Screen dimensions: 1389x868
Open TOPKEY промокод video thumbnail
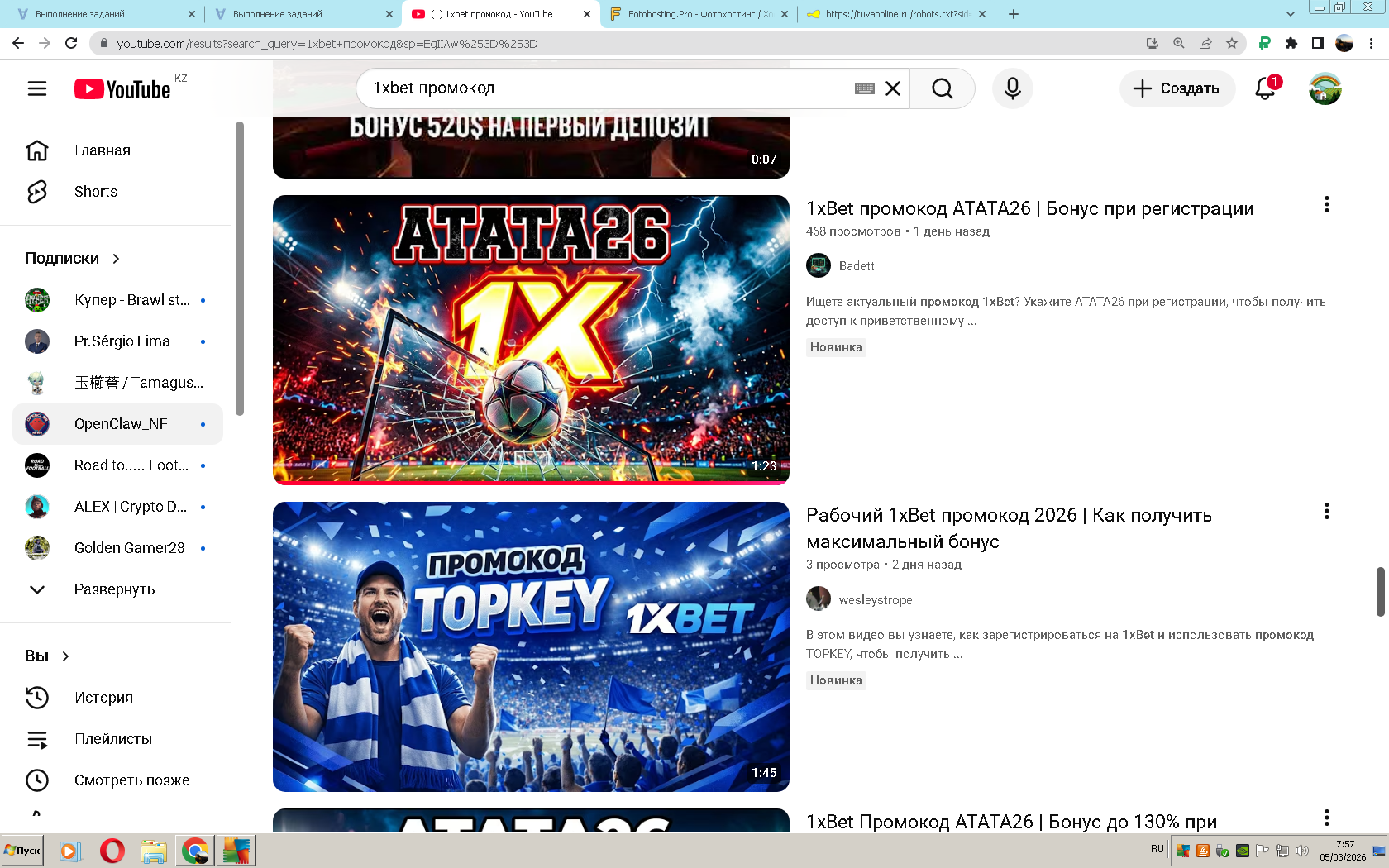[x=531, y=646]
